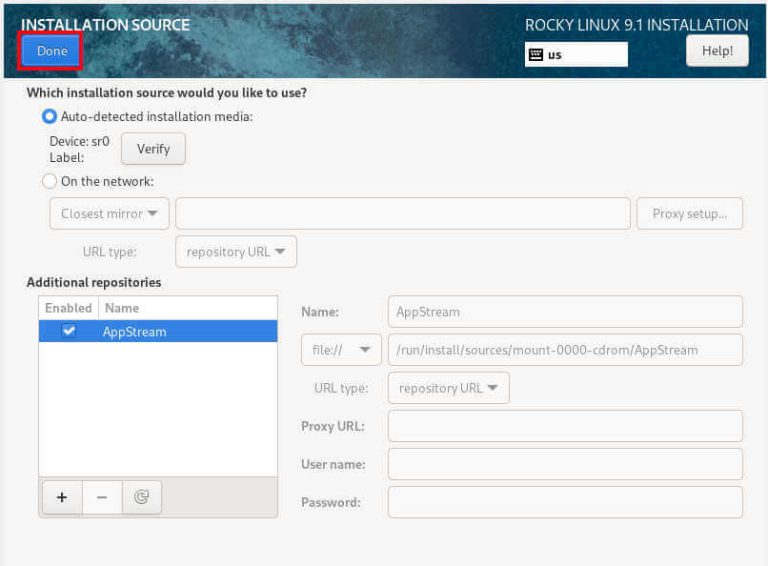Click the reset repository changes icon

(142, 497)
